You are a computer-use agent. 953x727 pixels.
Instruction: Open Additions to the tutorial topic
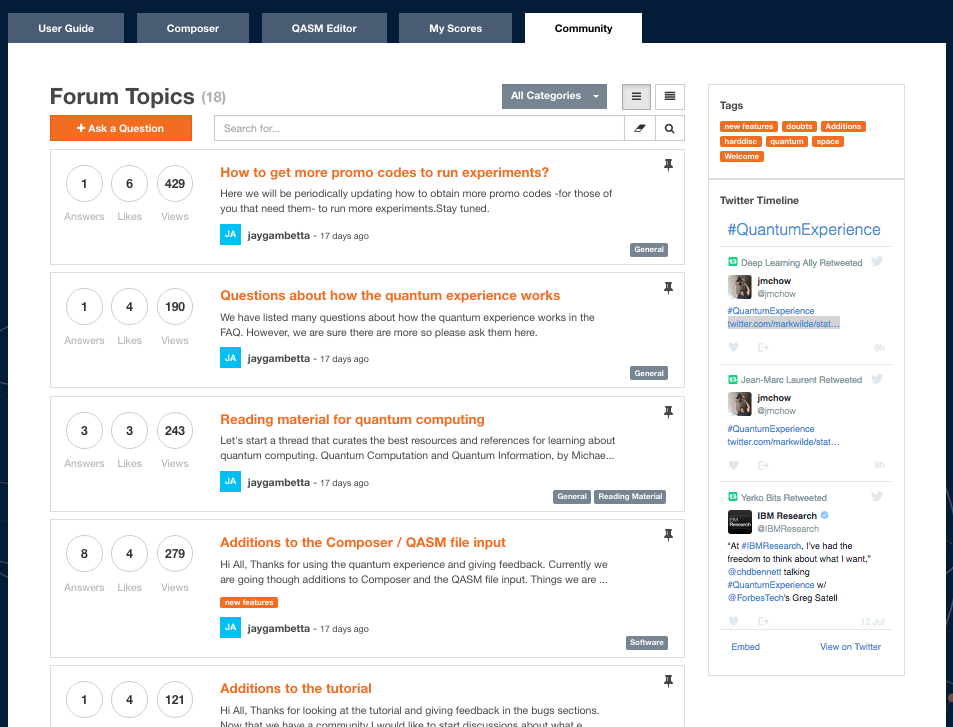tap(295, 688)
